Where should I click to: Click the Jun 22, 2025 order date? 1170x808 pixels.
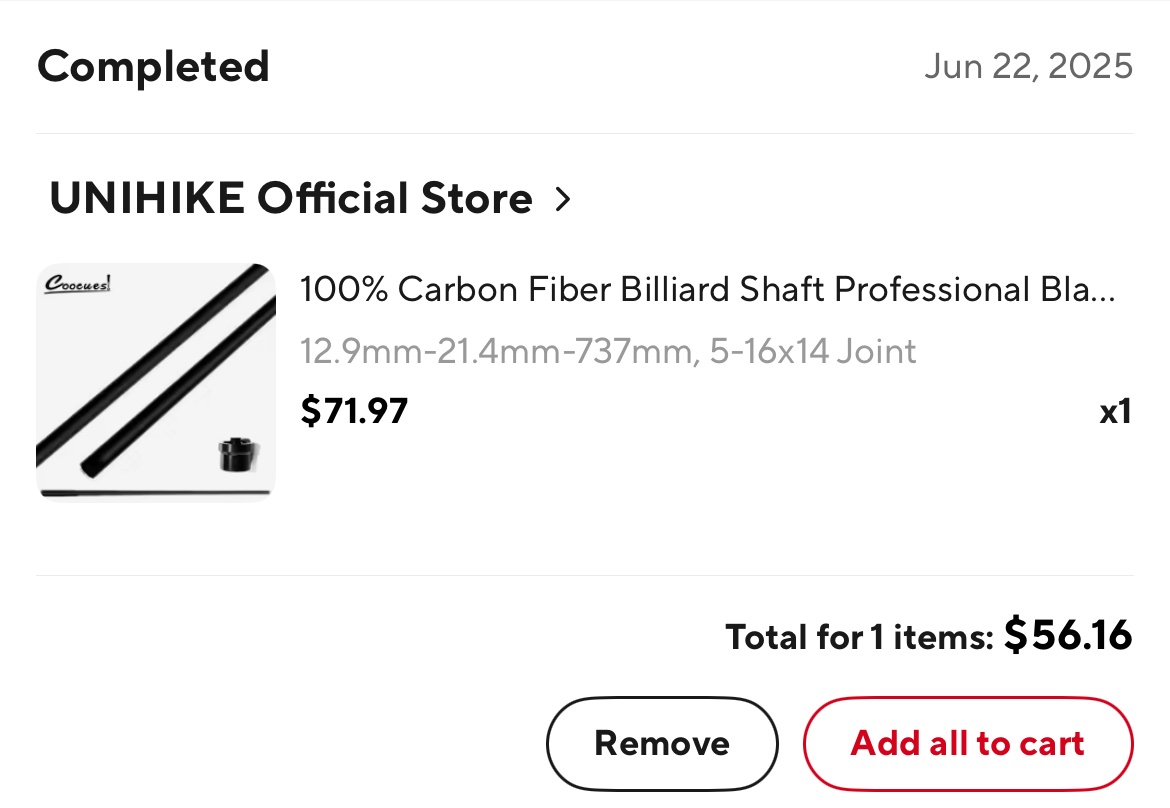(1028, 67)
